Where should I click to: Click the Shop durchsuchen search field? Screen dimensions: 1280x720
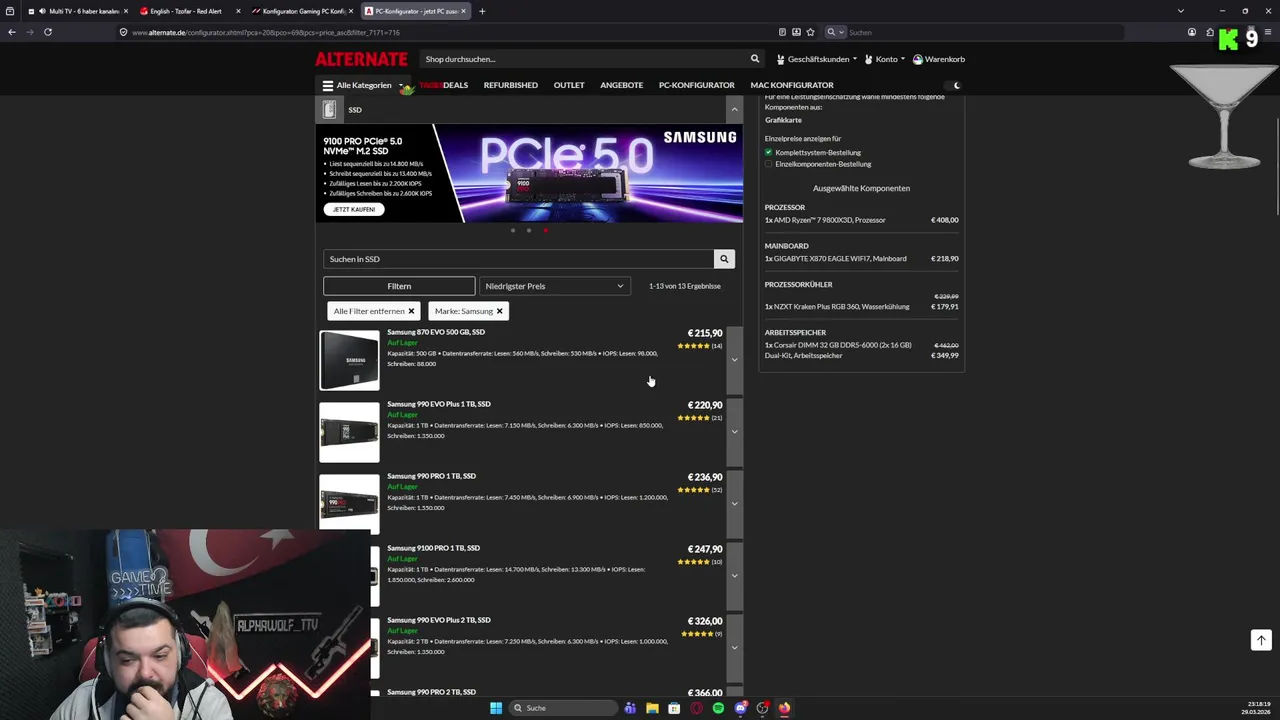(584, 59)
